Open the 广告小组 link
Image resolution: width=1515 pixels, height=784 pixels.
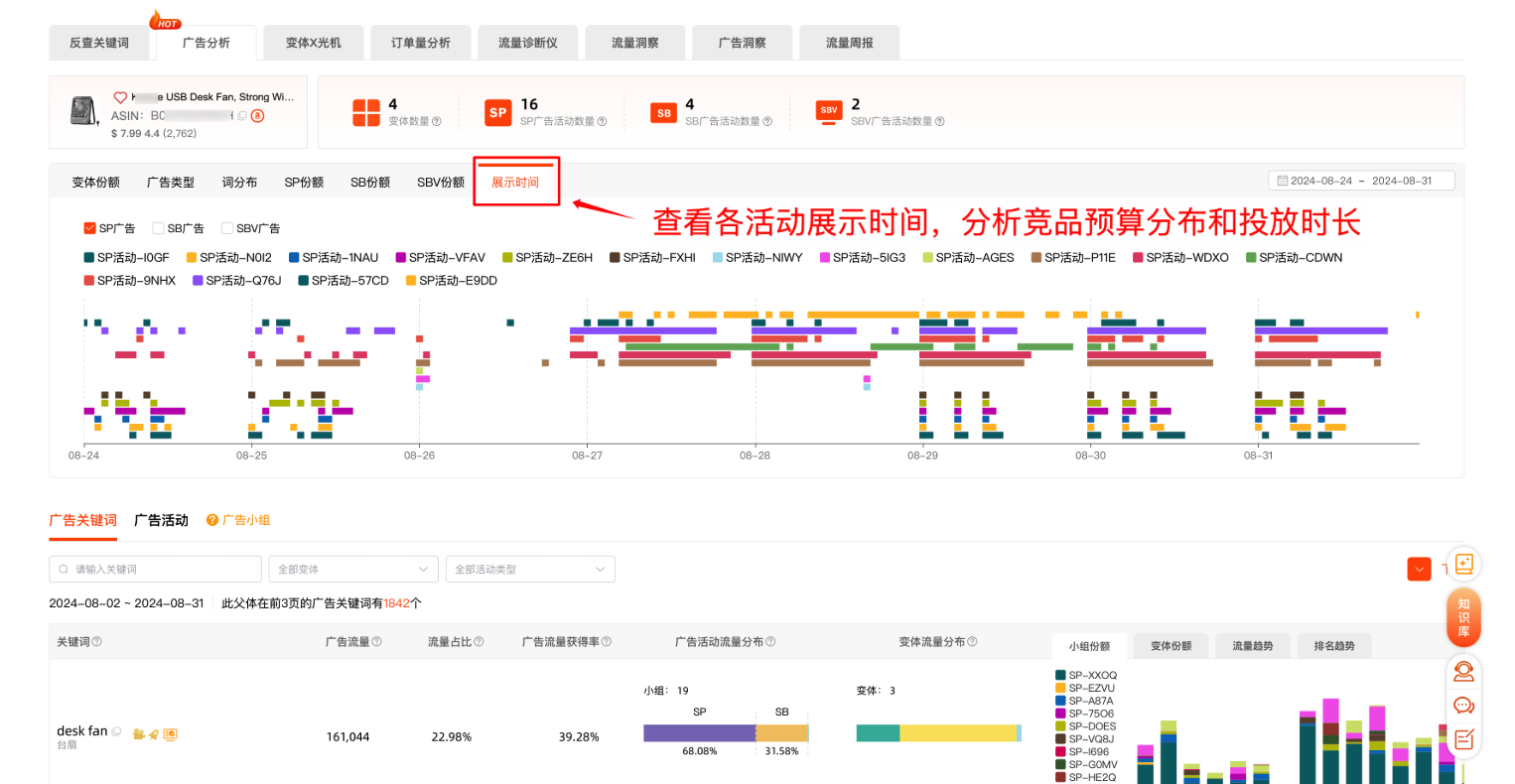coord(246,520)
